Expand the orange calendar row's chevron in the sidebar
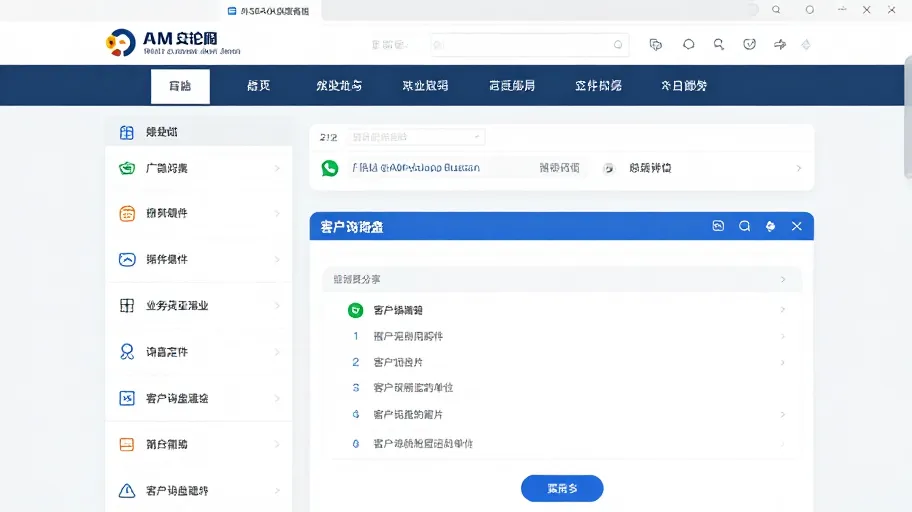Screen dimensions: 912x512 (x=277, y=214)
